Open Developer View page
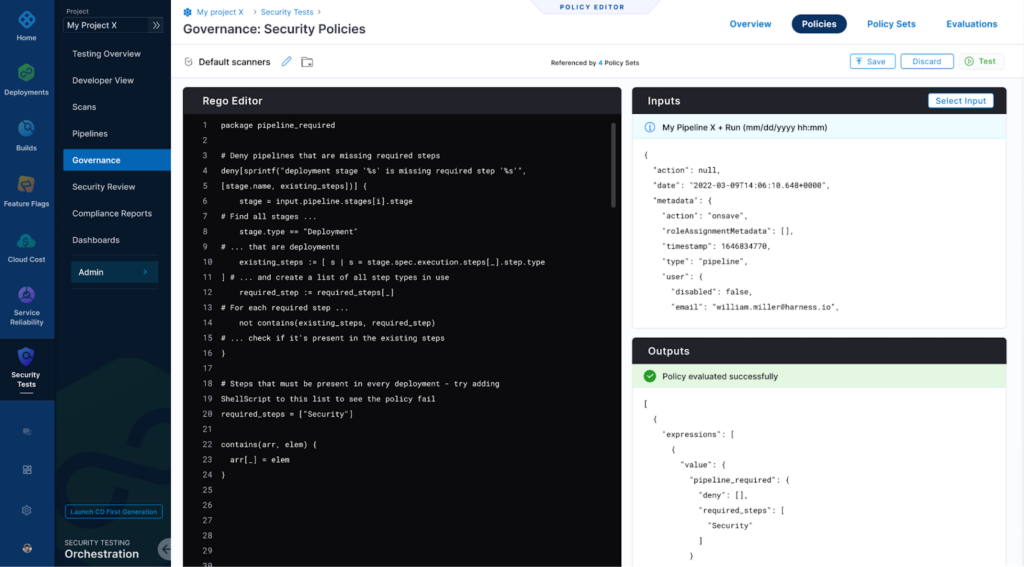 [x=103, y=80]
